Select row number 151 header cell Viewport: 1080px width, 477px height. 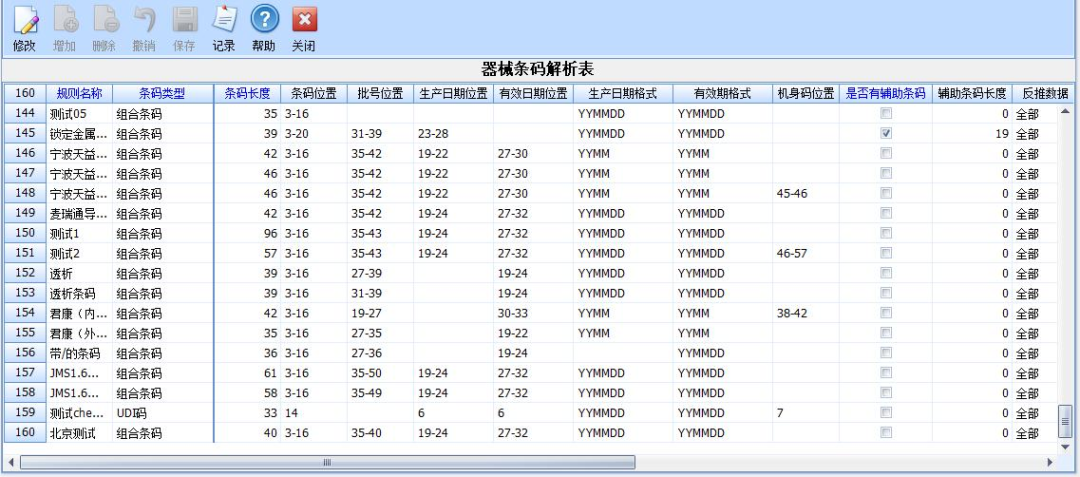(25, 253)
